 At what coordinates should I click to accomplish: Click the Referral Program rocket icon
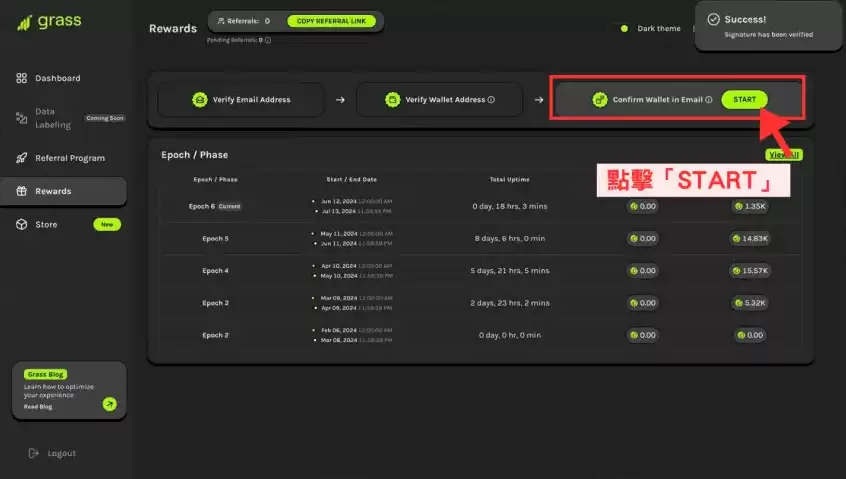22,158
